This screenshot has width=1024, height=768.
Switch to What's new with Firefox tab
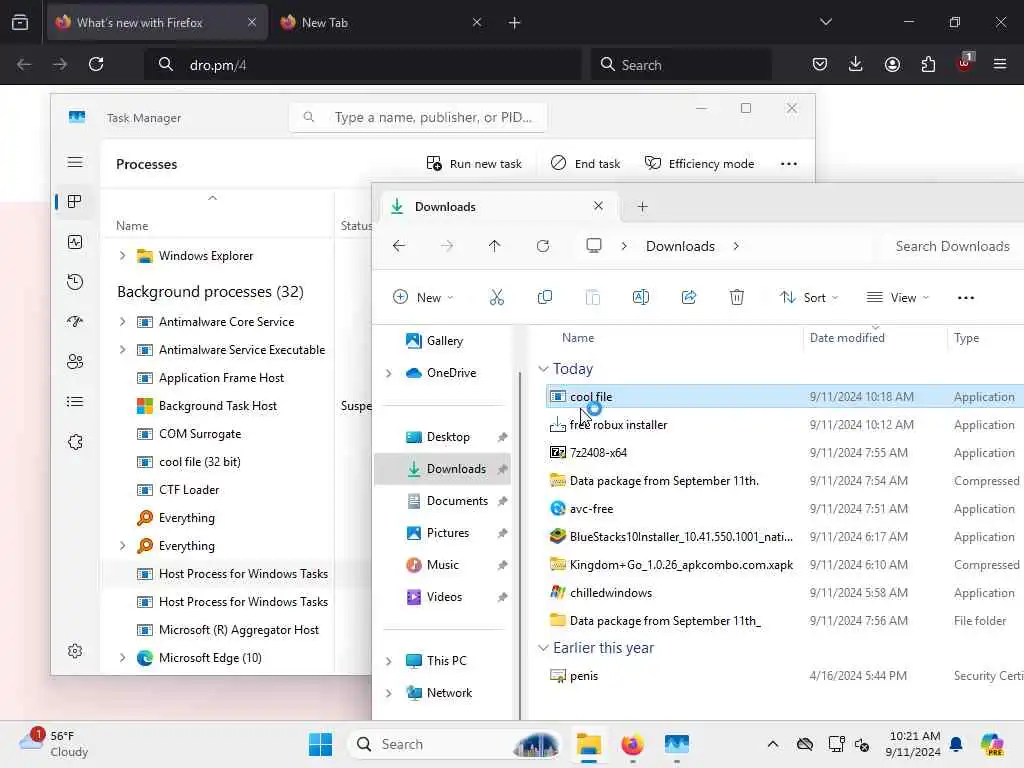(157, 22)
